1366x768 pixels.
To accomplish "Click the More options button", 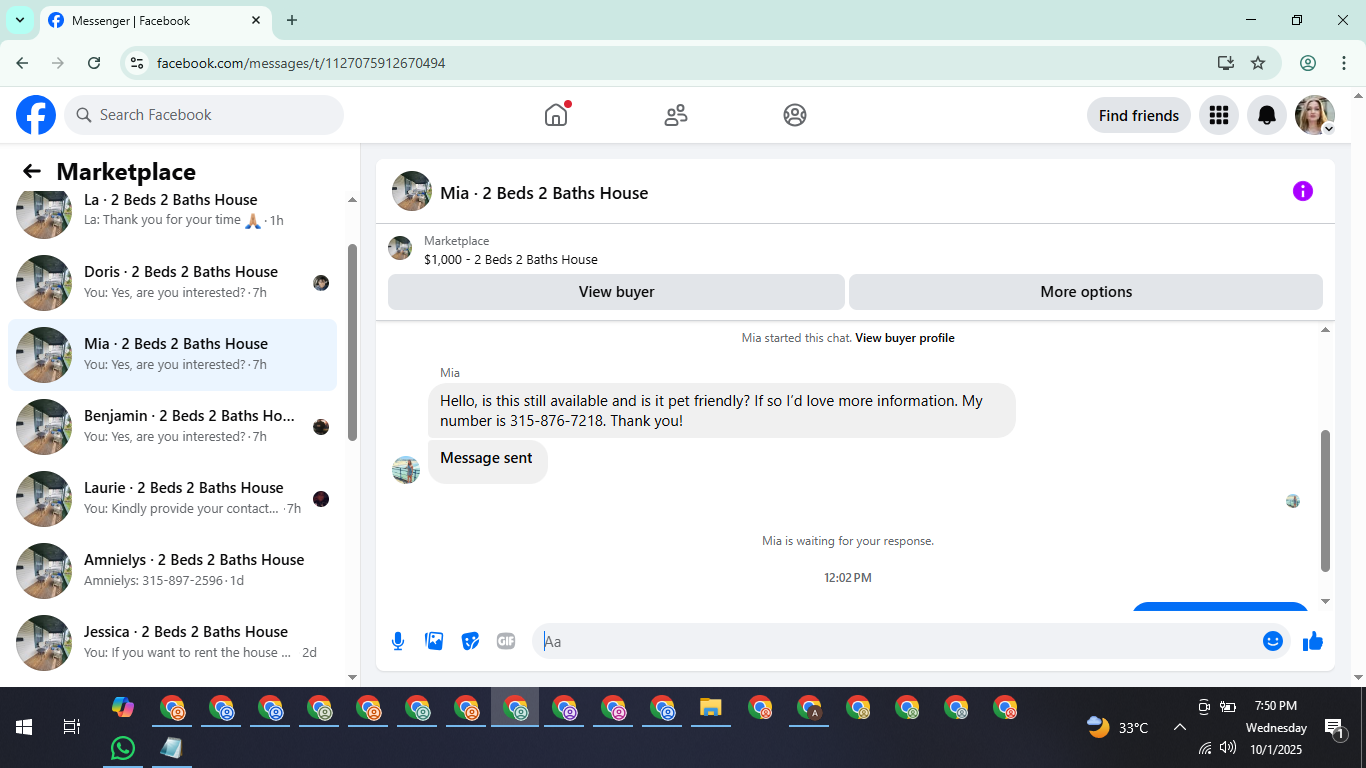I will pyautogui.click(x=1086, y=292).
